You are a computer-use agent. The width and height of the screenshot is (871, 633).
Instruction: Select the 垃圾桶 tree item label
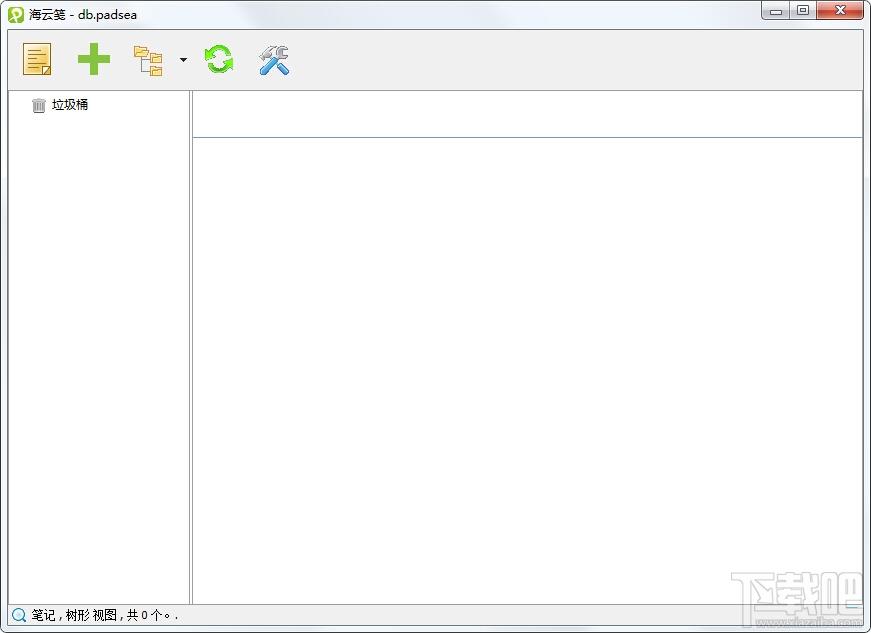[70, 104]
